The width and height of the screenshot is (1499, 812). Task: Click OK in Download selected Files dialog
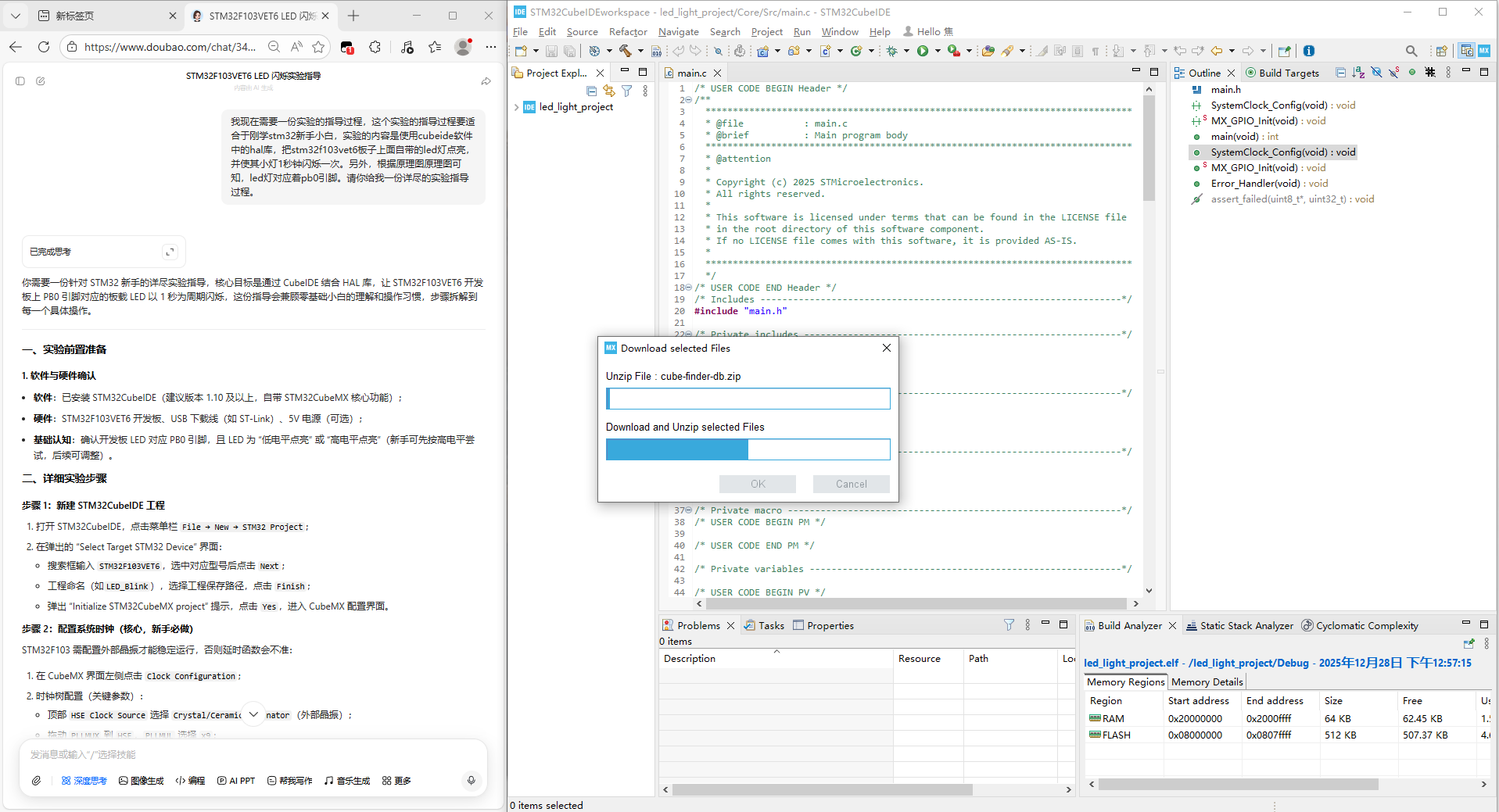[758, 484]
